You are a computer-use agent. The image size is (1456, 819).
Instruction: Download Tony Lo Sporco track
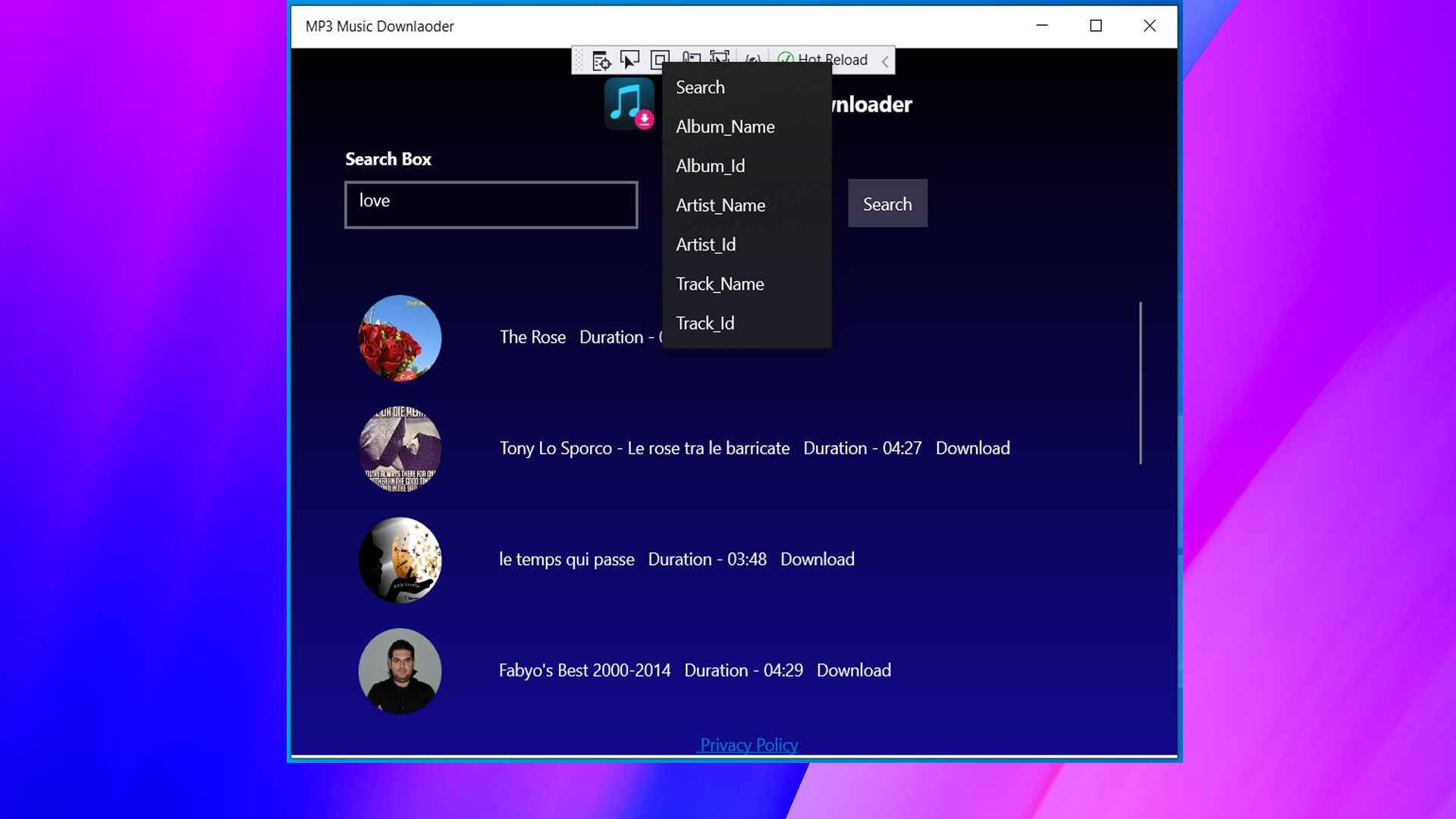click(x=972, y=448)
